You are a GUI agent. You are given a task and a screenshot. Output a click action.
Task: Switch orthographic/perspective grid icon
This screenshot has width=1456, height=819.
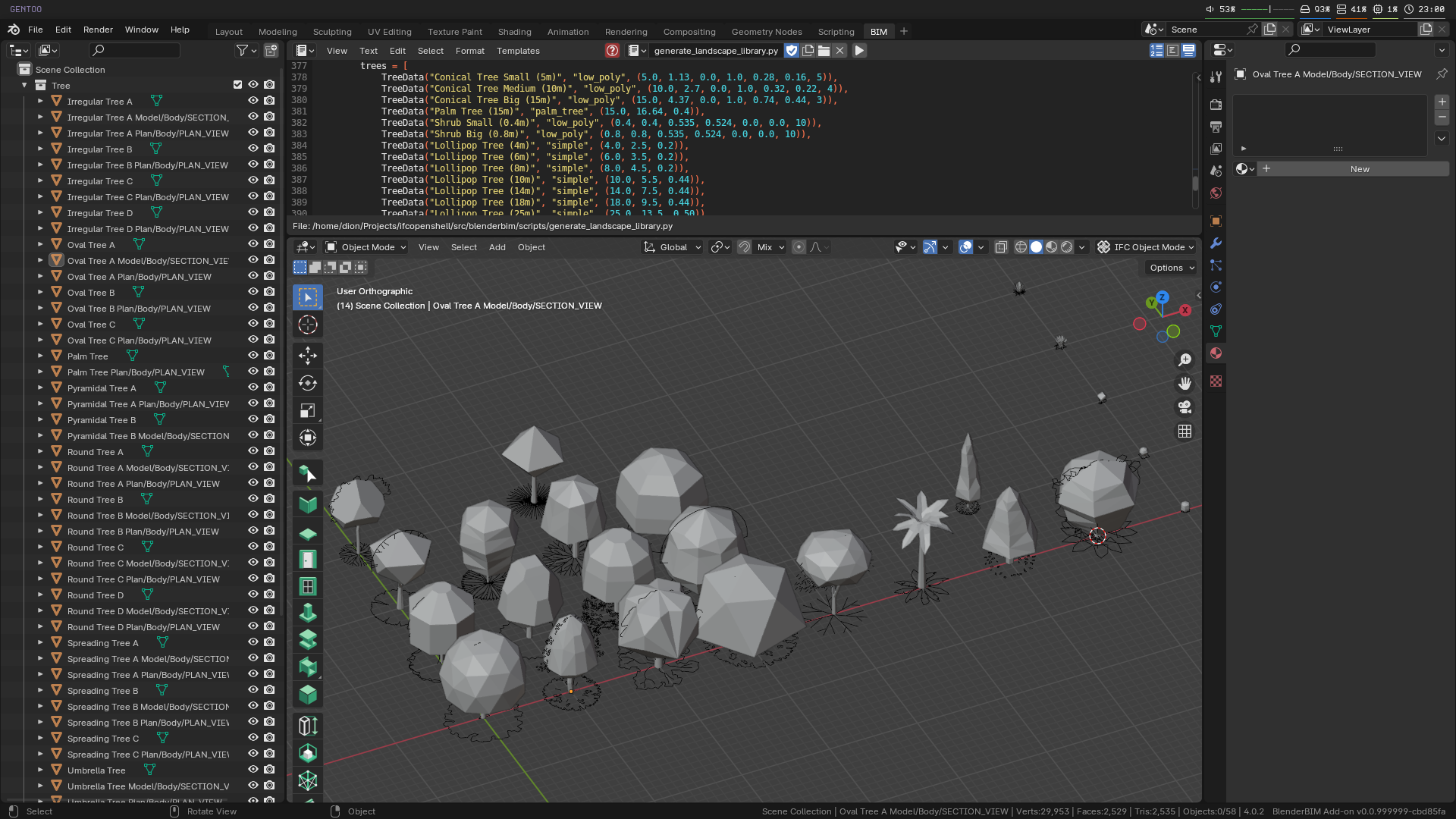[1185, 431]
